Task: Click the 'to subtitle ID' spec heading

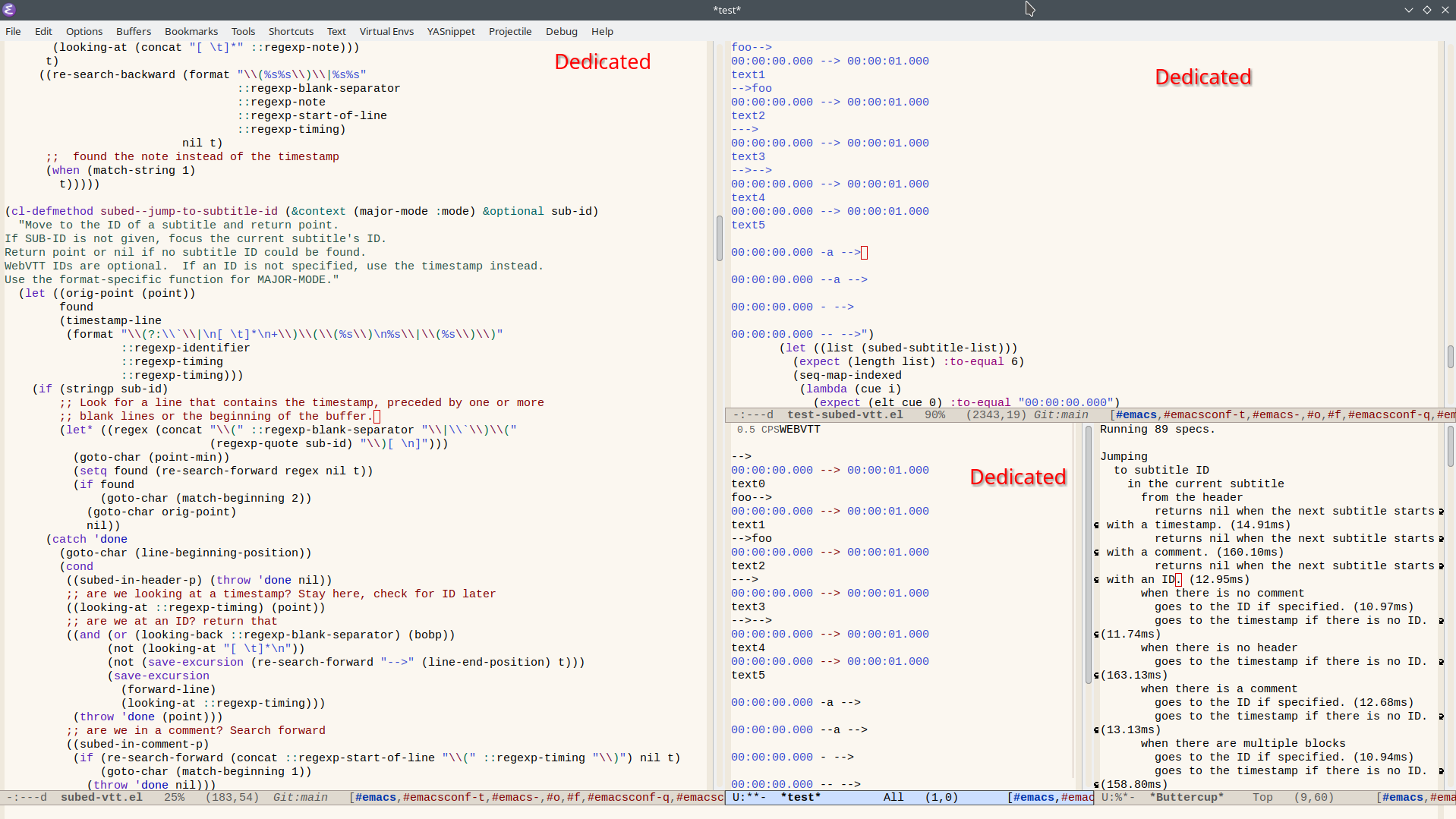Action: click(x=1161, y=470)
